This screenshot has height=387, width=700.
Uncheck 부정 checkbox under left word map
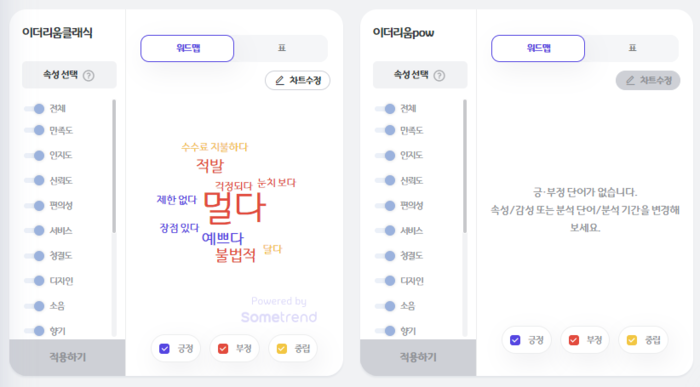tap(223, 349)
